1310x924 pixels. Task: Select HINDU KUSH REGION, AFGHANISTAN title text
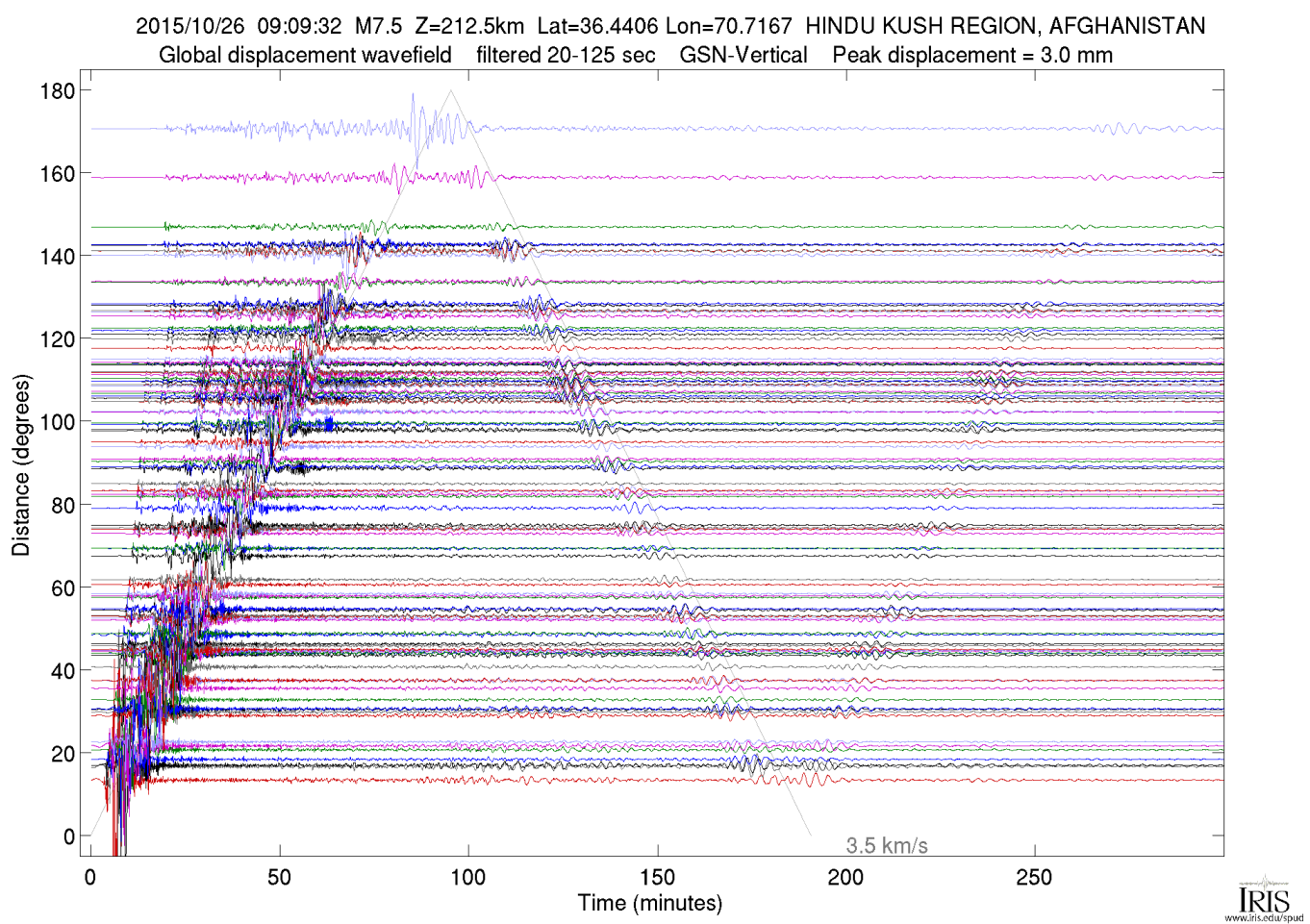(1005, 26)
